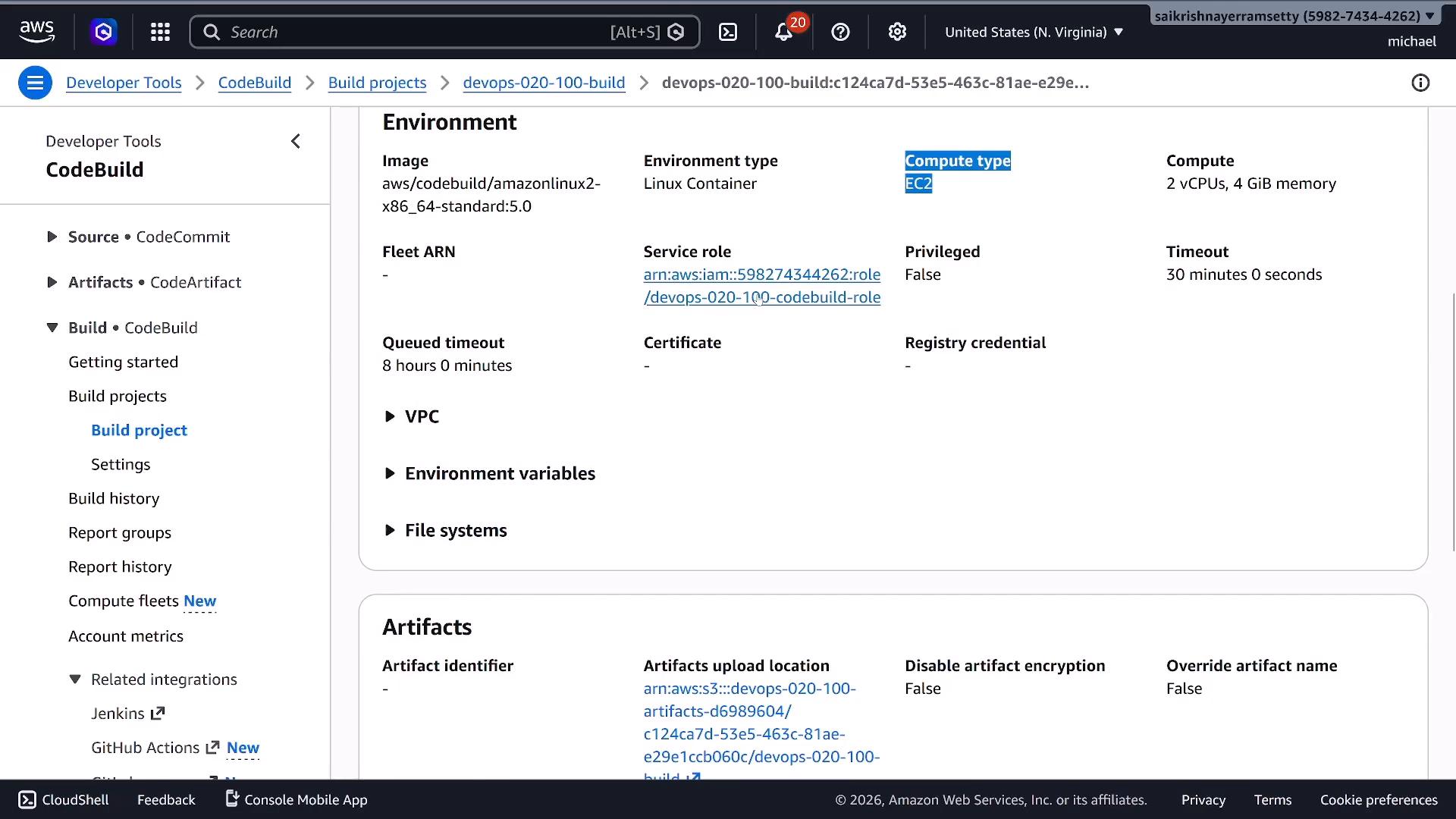Open Build projects in sidebar
Image resolution: width=1456 pixels, height=819 pixels.
pyautogui.click(x=117, y=396)
